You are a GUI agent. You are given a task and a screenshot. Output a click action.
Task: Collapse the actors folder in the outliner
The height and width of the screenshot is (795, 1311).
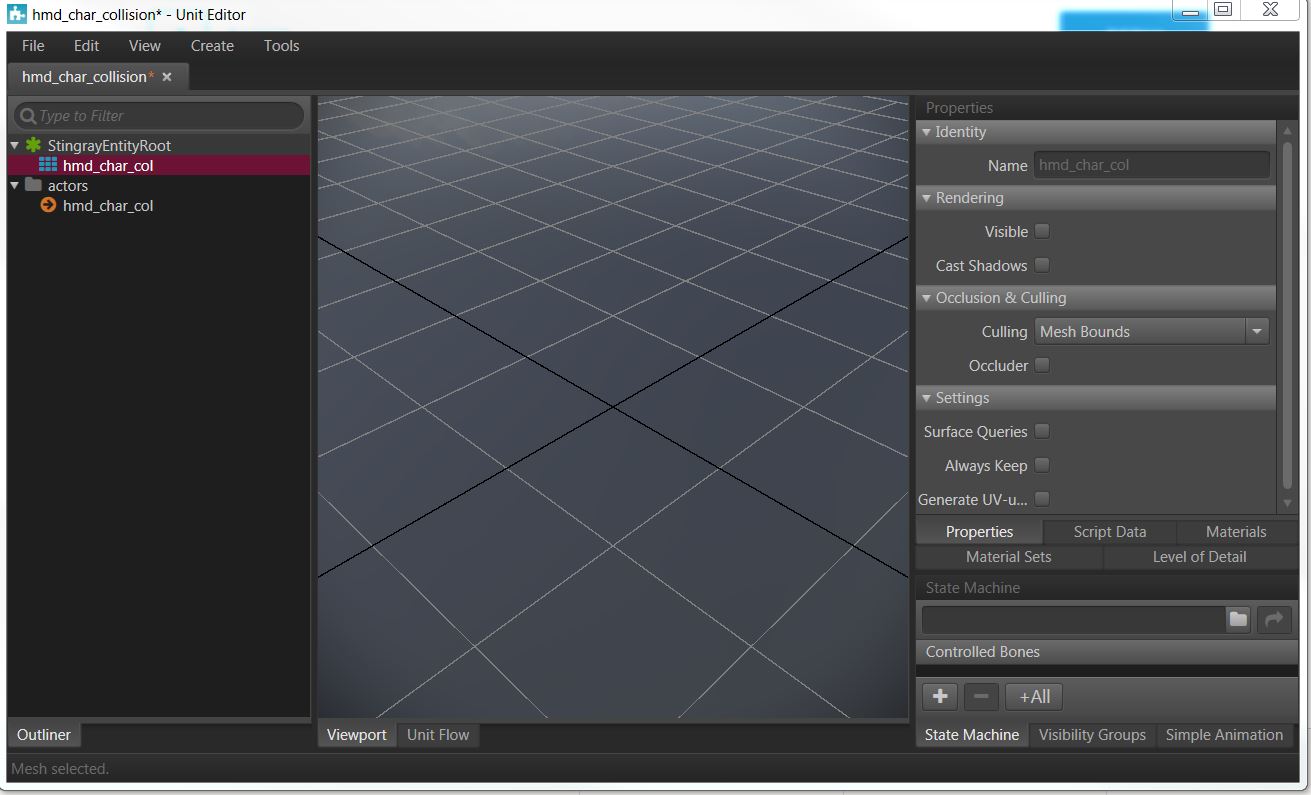click(14, 185)
